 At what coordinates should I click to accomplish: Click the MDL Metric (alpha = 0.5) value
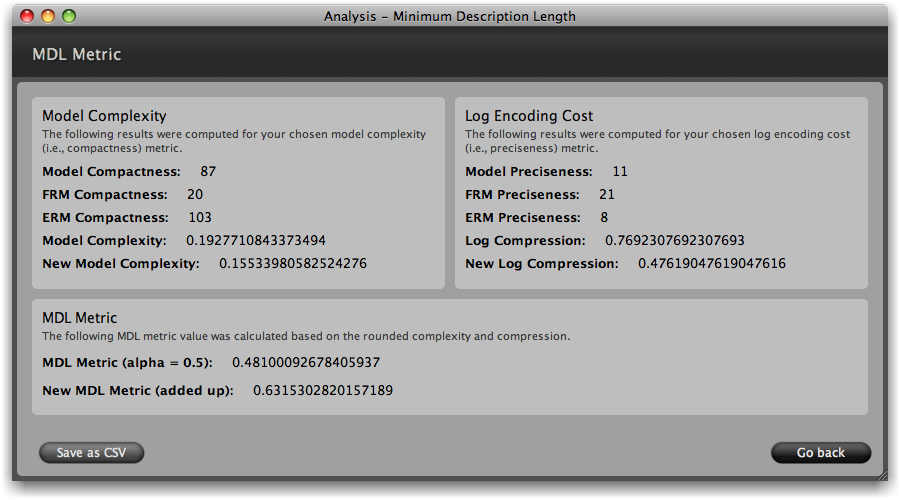306,363
